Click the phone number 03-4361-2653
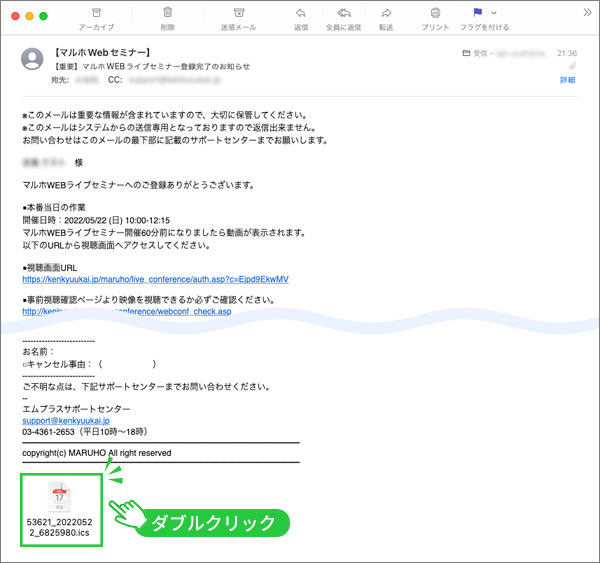Viewport: 600px width, 563px height. [x=48, y=432]
